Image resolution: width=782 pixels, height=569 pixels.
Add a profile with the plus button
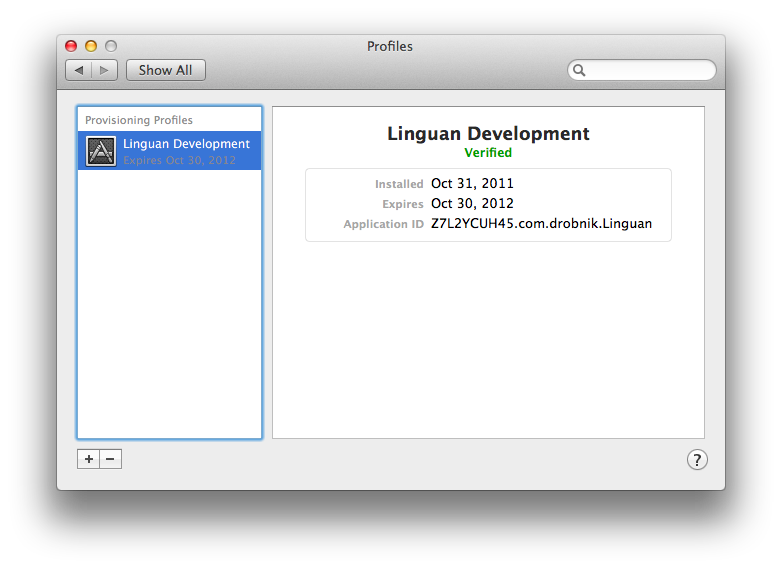[x=89, y=459]
